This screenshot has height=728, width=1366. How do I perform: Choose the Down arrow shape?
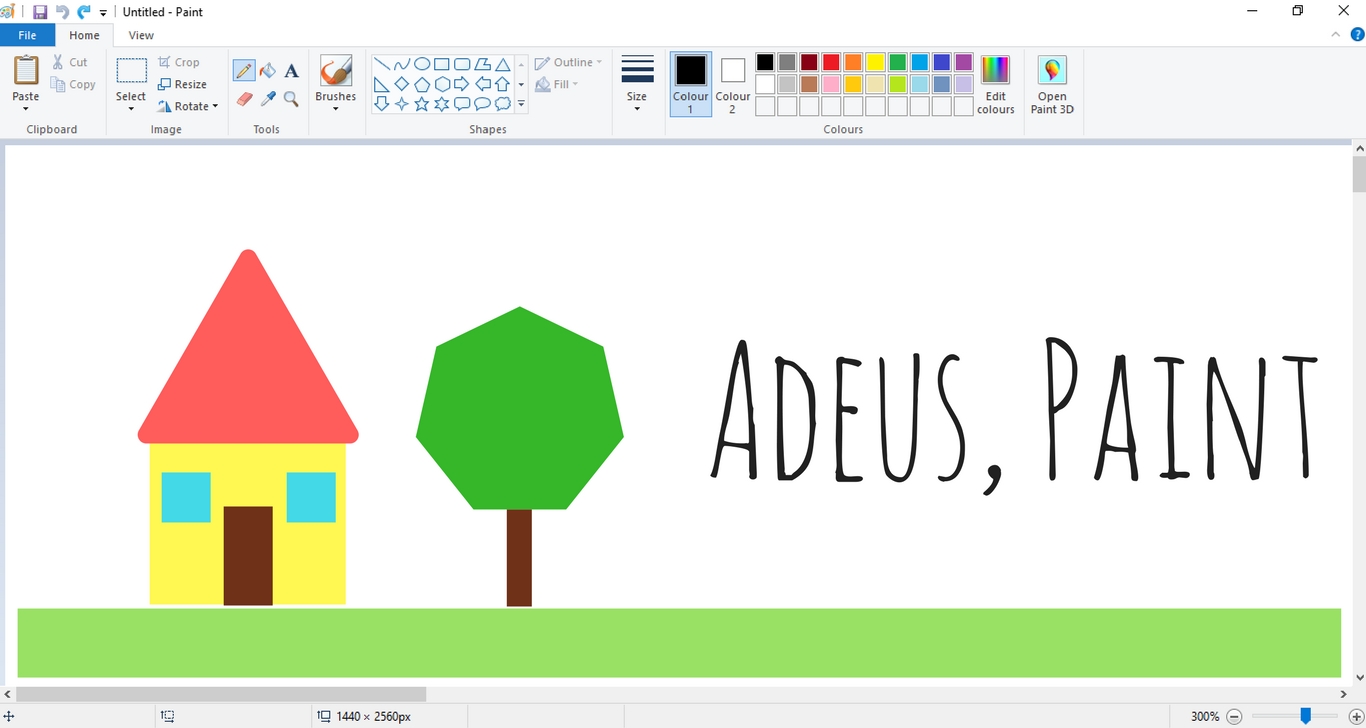click(x=381, y=104)
